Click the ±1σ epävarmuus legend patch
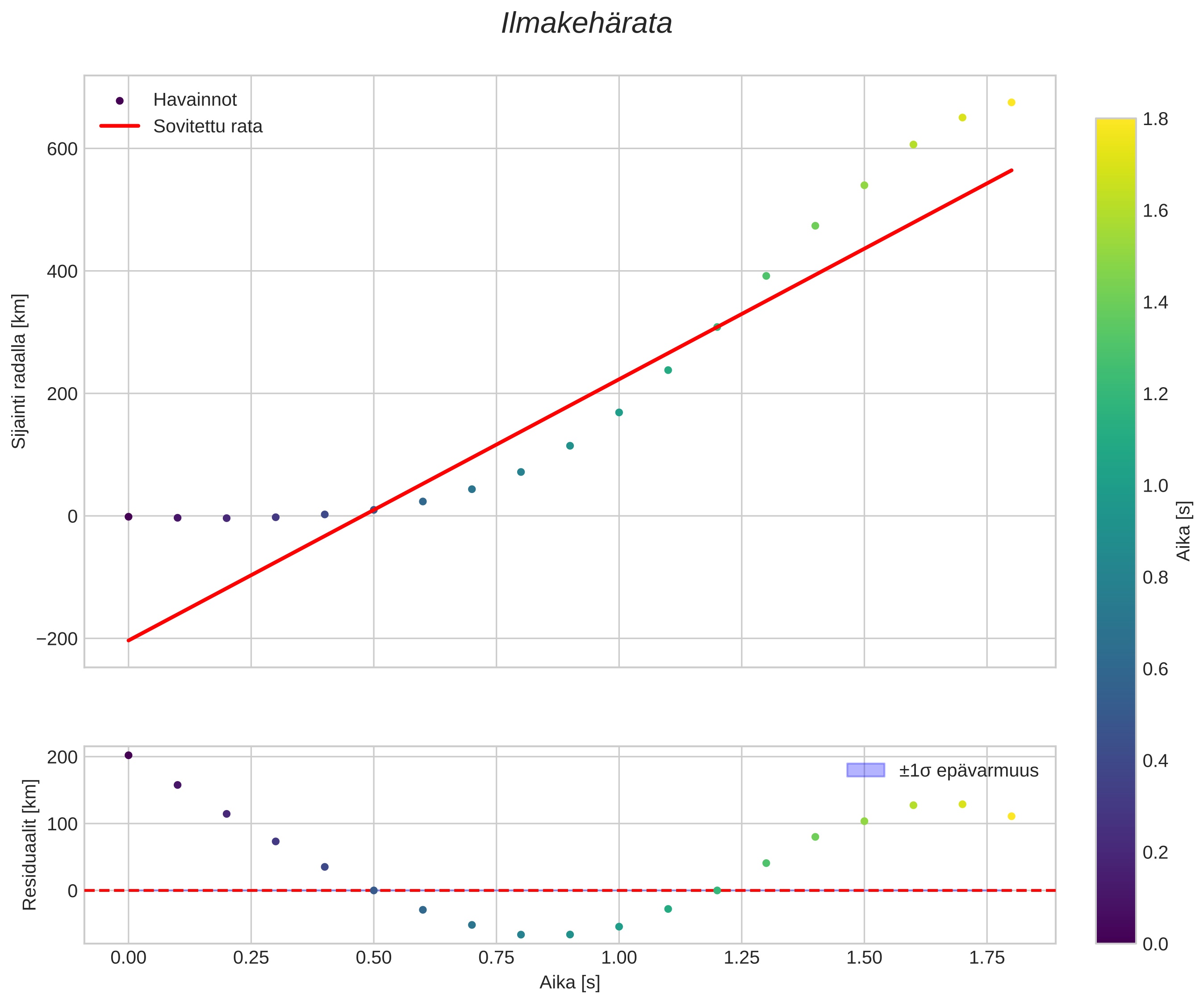 tap(866, 770)
